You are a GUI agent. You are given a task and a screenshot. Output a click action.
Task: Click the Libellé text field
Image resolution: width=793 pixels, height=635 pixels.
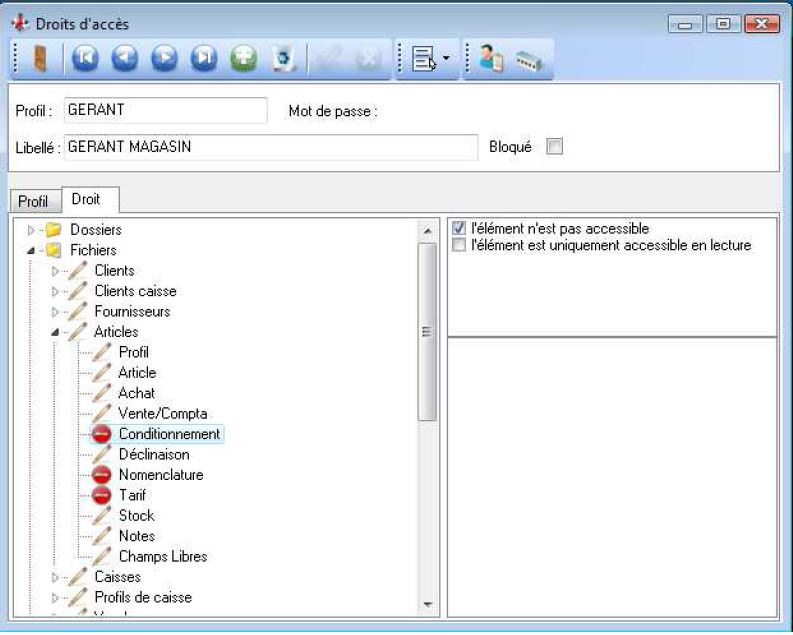(270, 147)
